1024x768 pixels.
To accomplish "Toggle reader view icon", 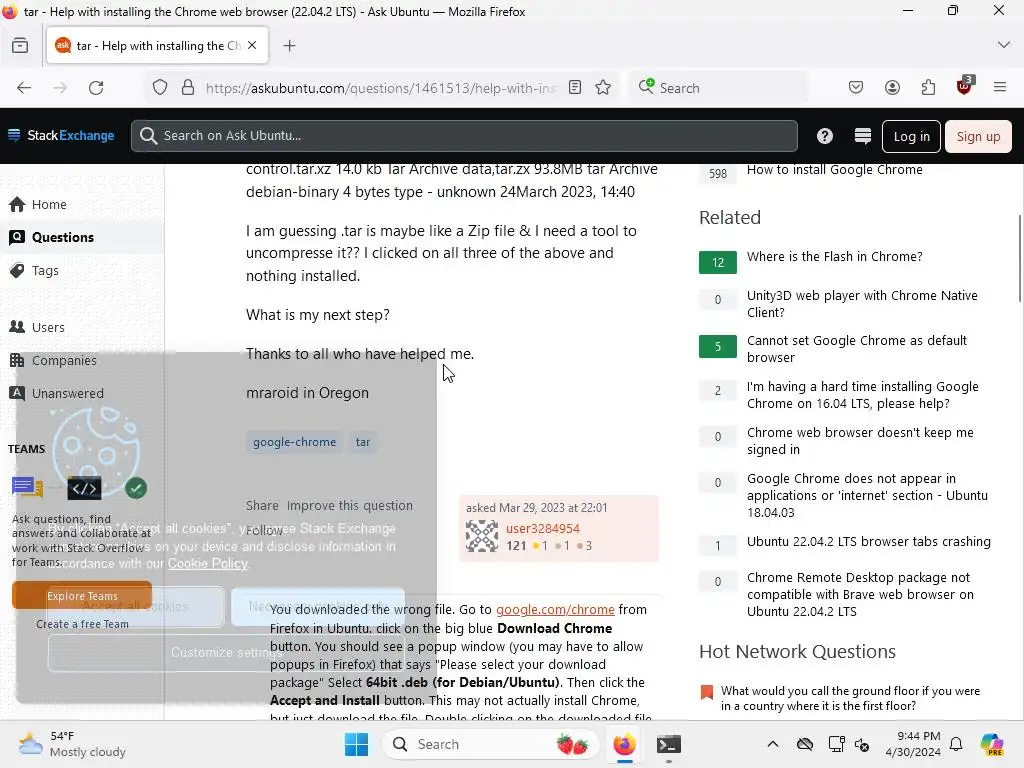I will (x=575, y=88).
